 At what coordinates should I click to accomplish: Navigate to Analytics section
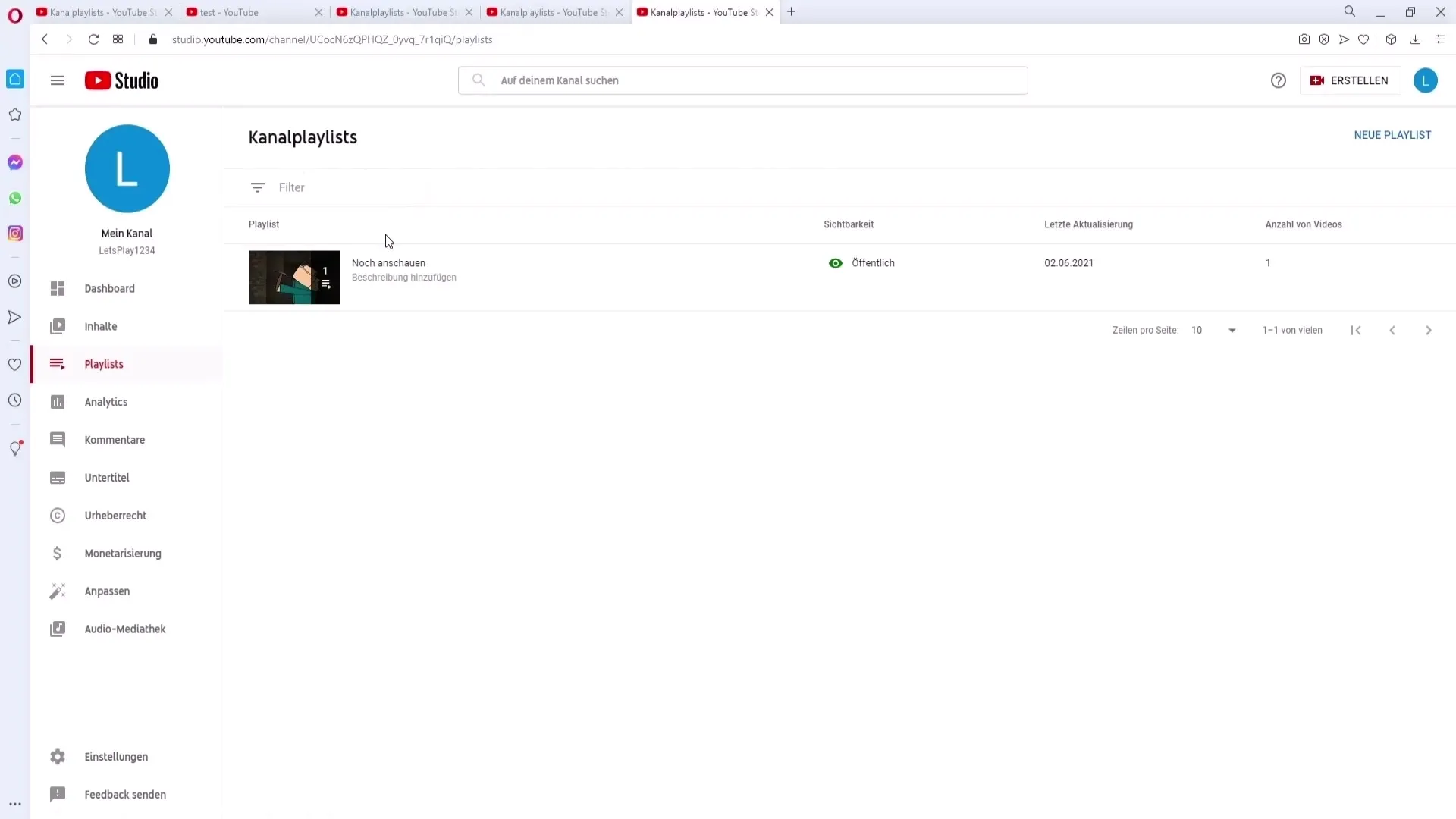click(x=106, y=401)
